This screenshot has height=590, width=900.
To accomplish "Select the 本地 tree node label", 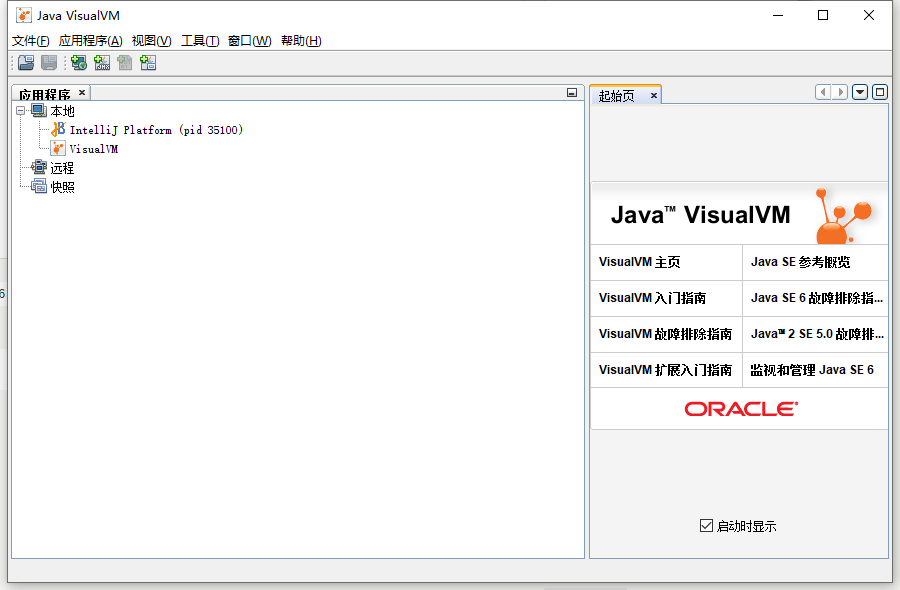I will tap(62, 111).
